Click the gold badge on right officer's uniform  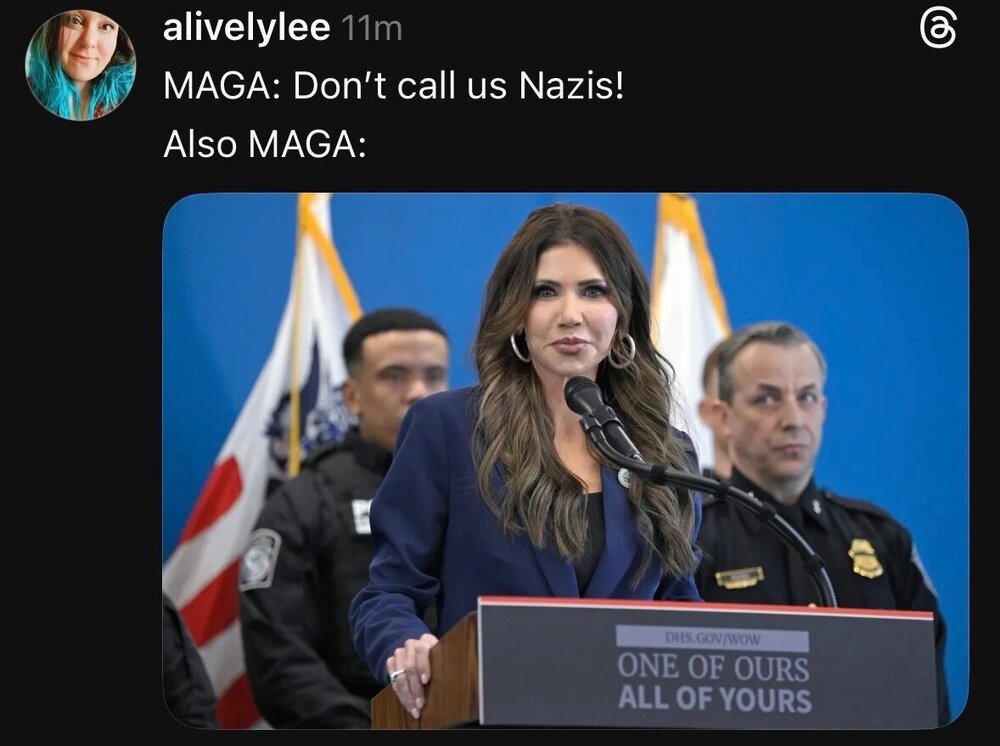click(x=865, y=558)
